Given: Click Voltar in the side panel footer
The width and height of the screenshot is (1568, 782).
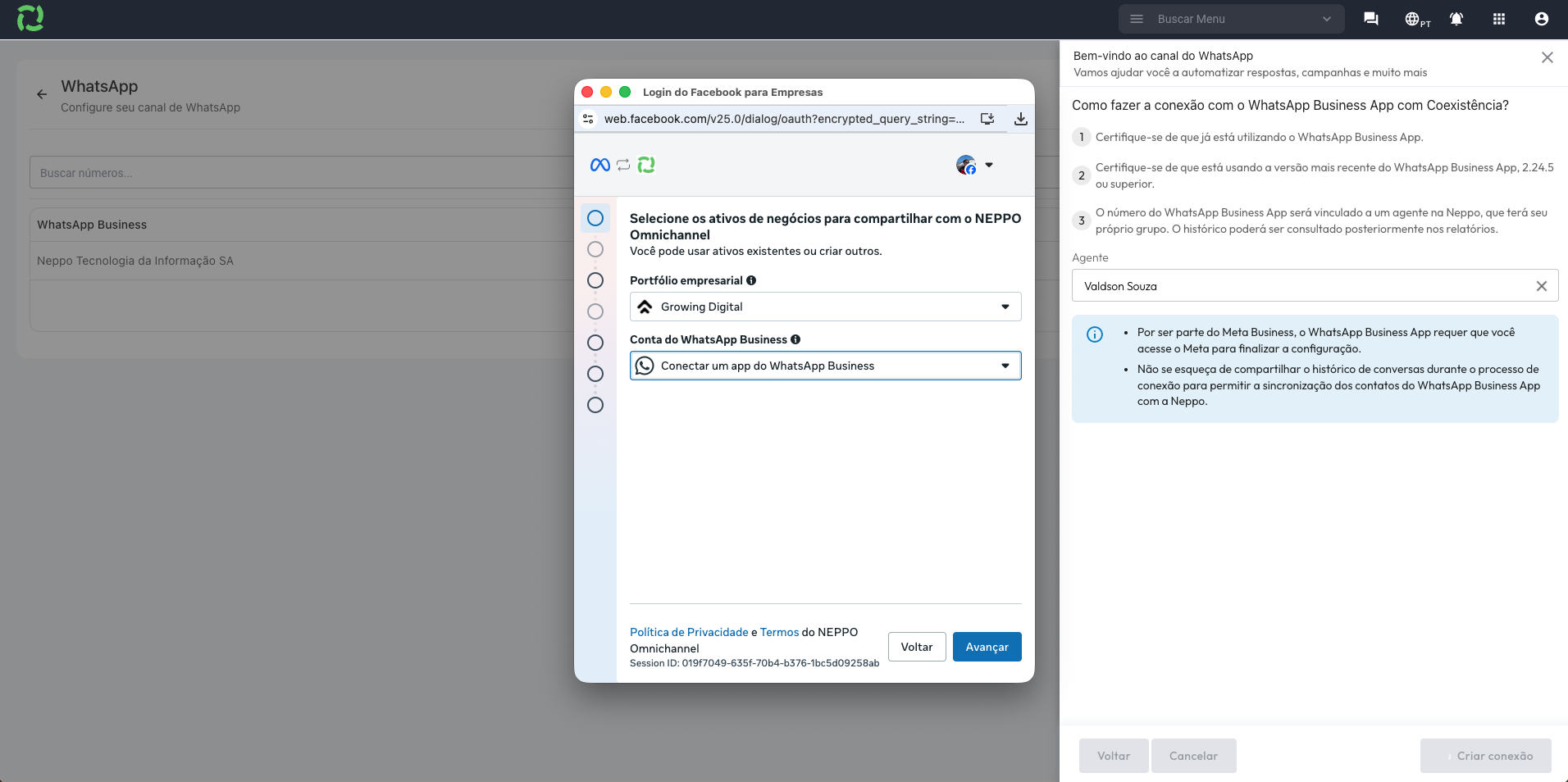Looking at the screenshot, I should pos(1114,756).
